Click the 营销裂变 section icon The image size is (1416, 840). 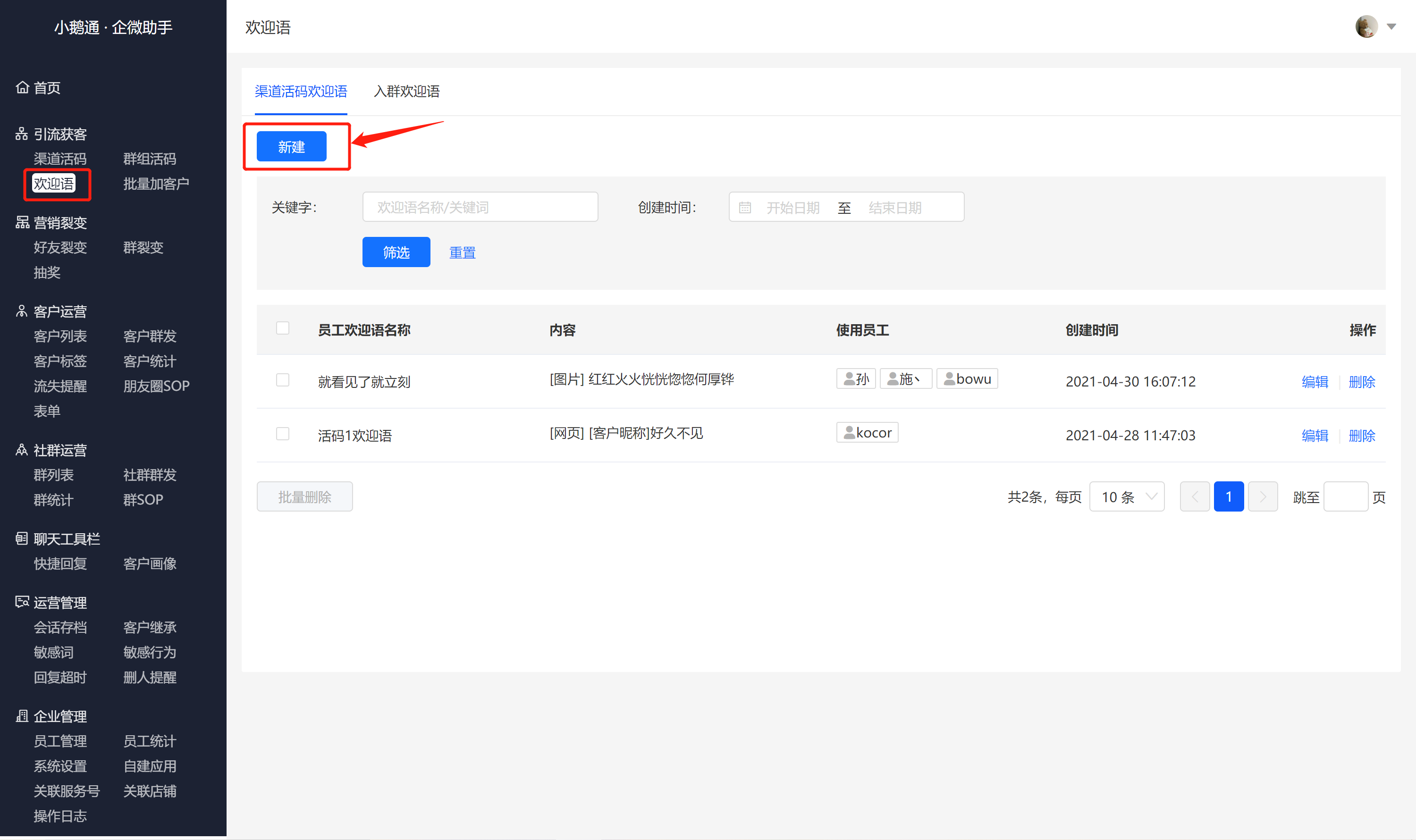coord(22,222)
